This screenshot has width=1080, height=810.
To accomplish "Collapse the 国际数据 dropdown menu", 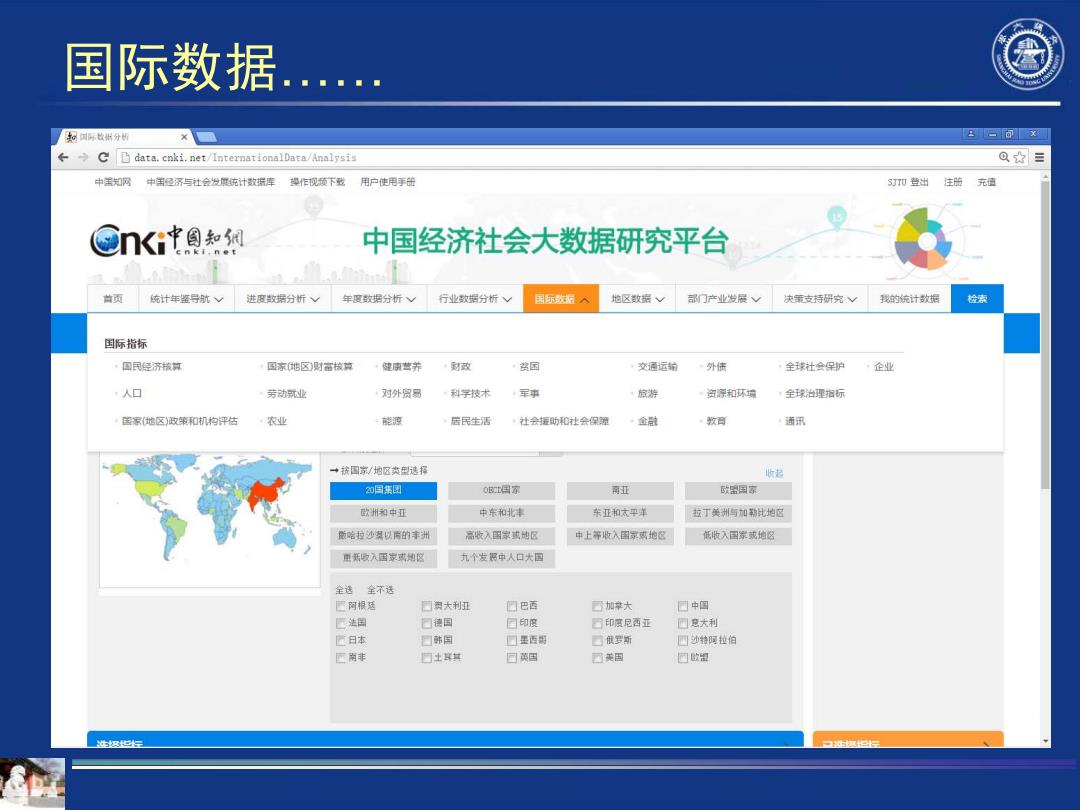I will [561, 299].
